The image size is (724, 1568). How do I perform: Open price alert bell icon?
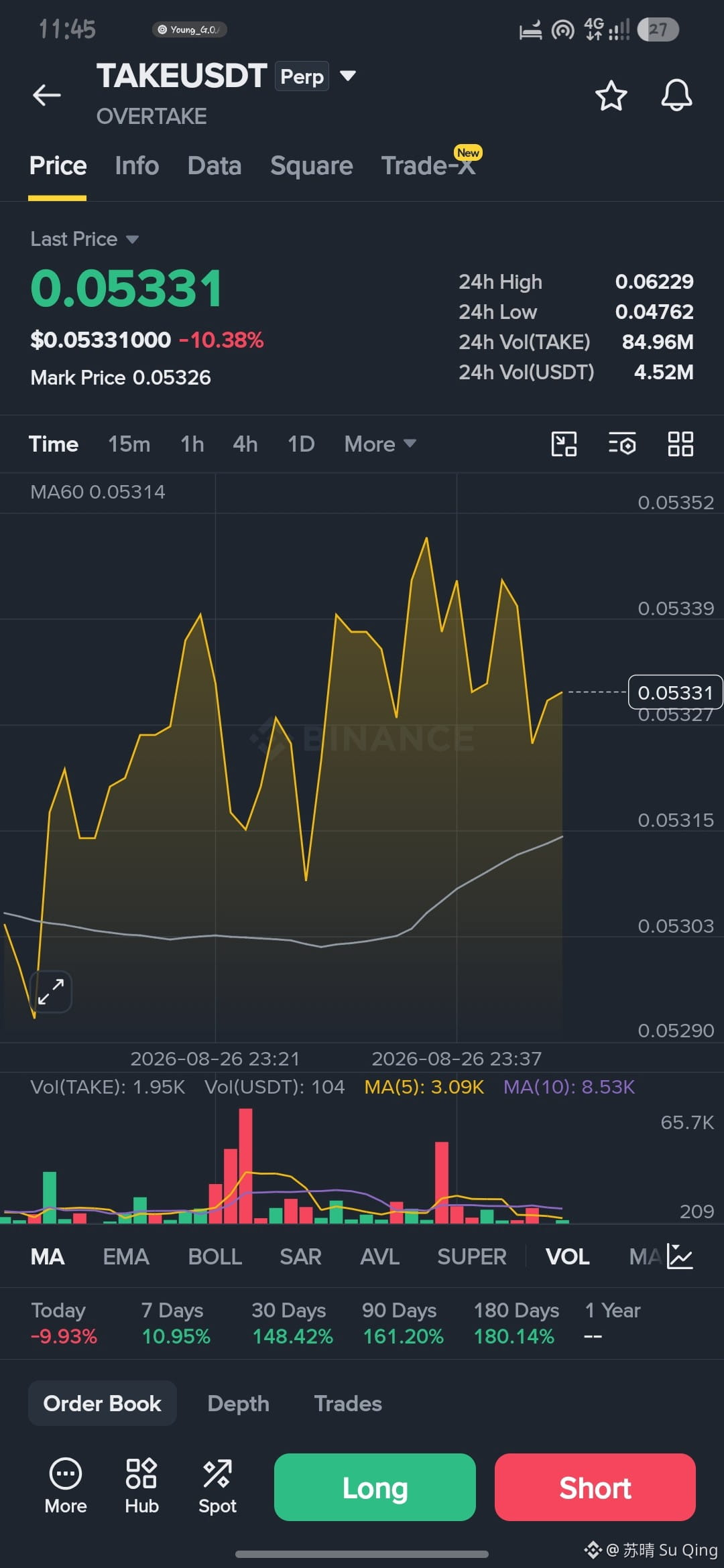[x=676, y=95]
